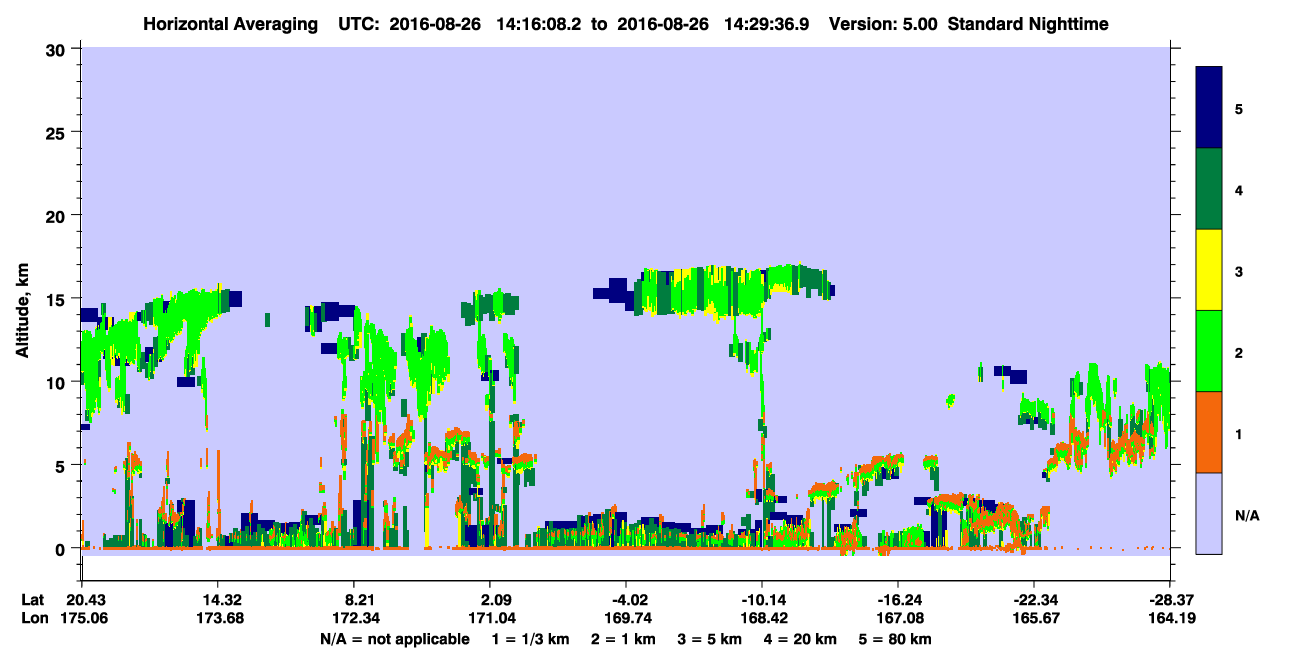
Task: Click the 'Lat' row label
Action: (x=32, y=600)
